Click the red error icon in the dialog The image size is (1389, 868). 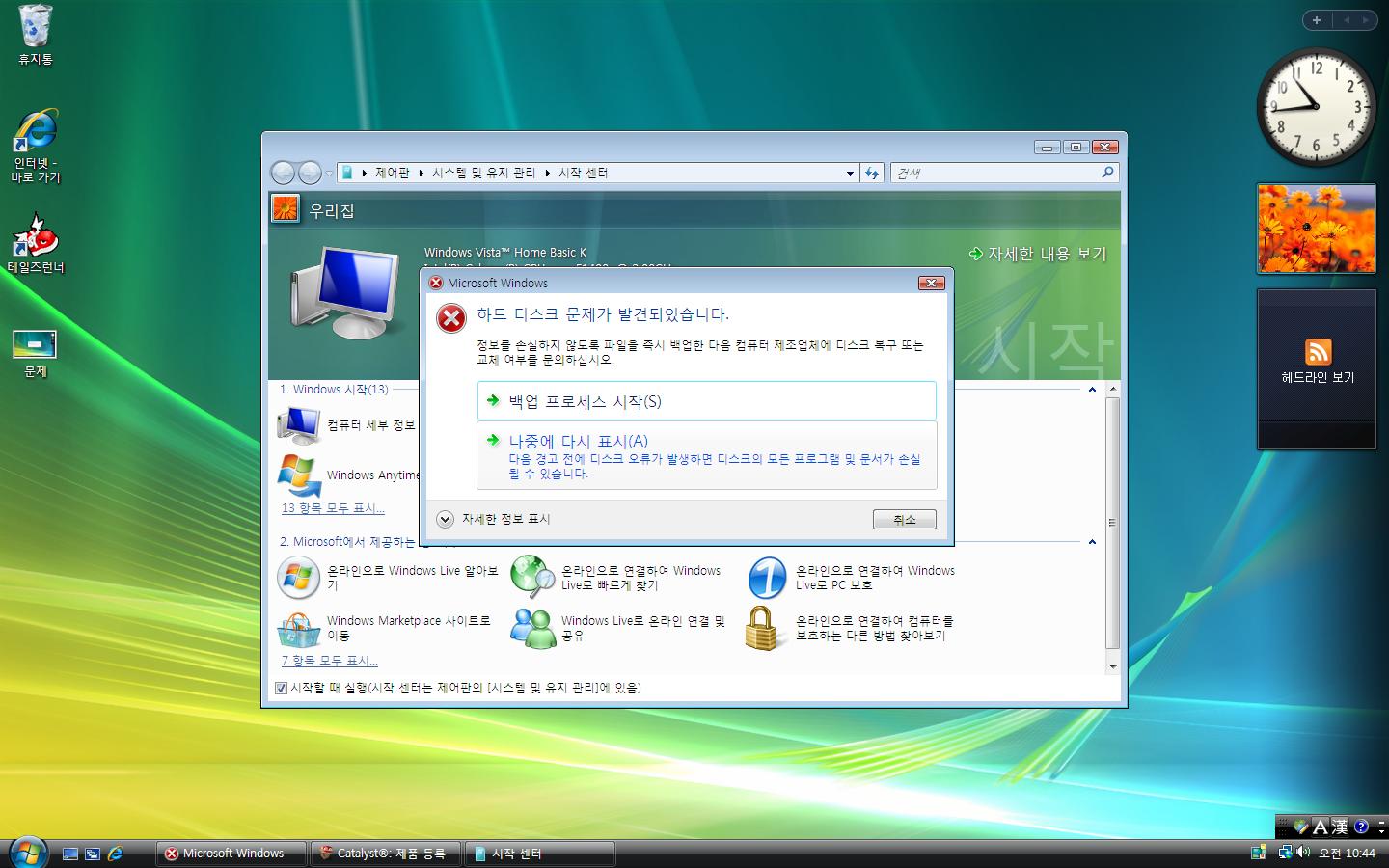(450, 317)
